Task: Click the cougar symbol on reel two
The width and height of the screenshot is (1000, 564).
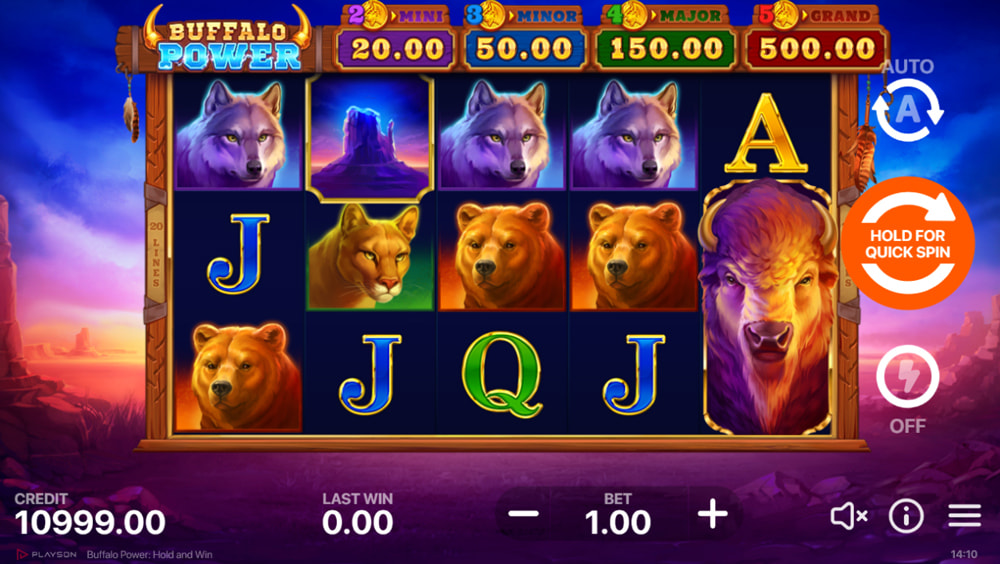Action: [370, 256]
